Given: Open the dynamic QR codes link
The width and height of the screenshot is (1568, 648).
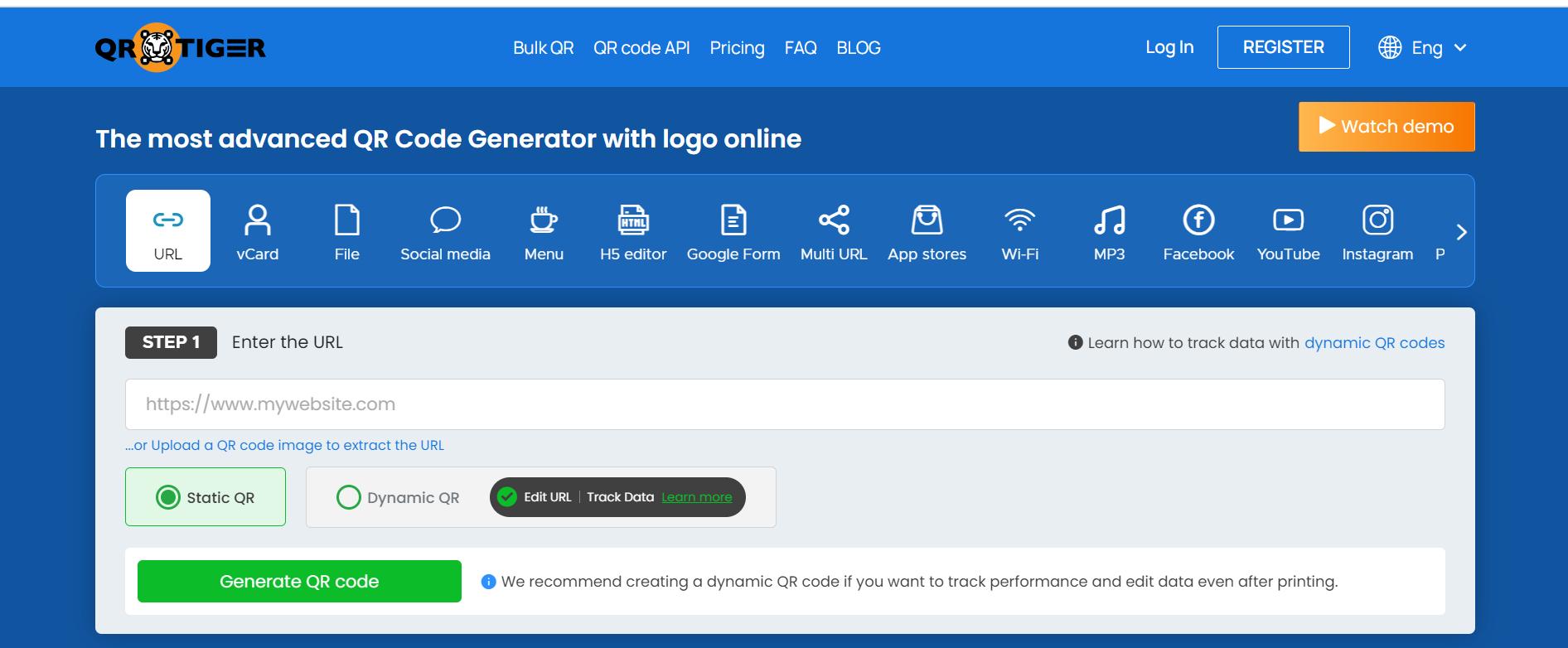Looking at the screenshot, I should pyautogui.click(x=1374, y=343).
